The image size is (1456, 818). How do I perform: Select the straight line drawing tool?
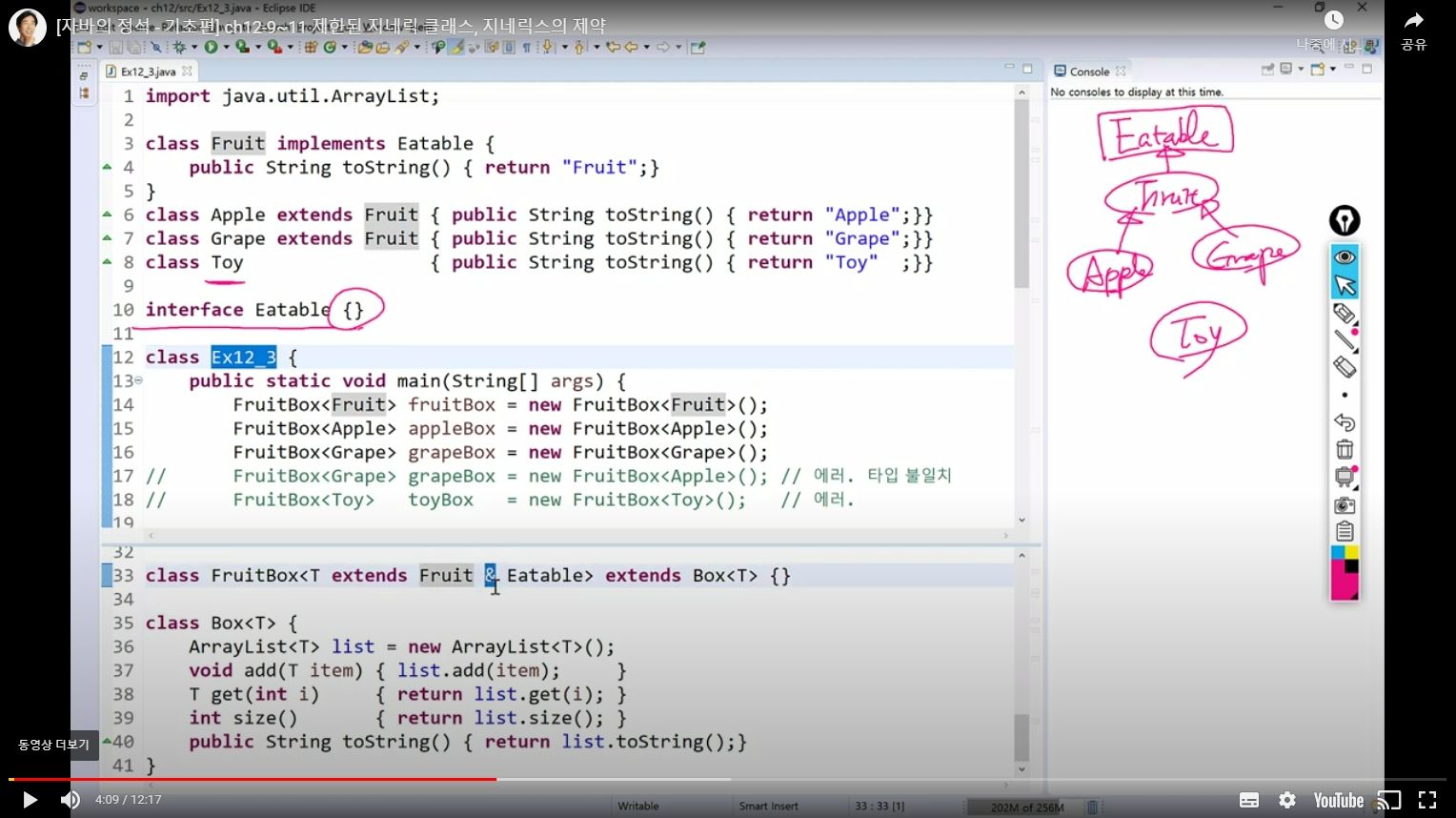[x=1345, y=339]
